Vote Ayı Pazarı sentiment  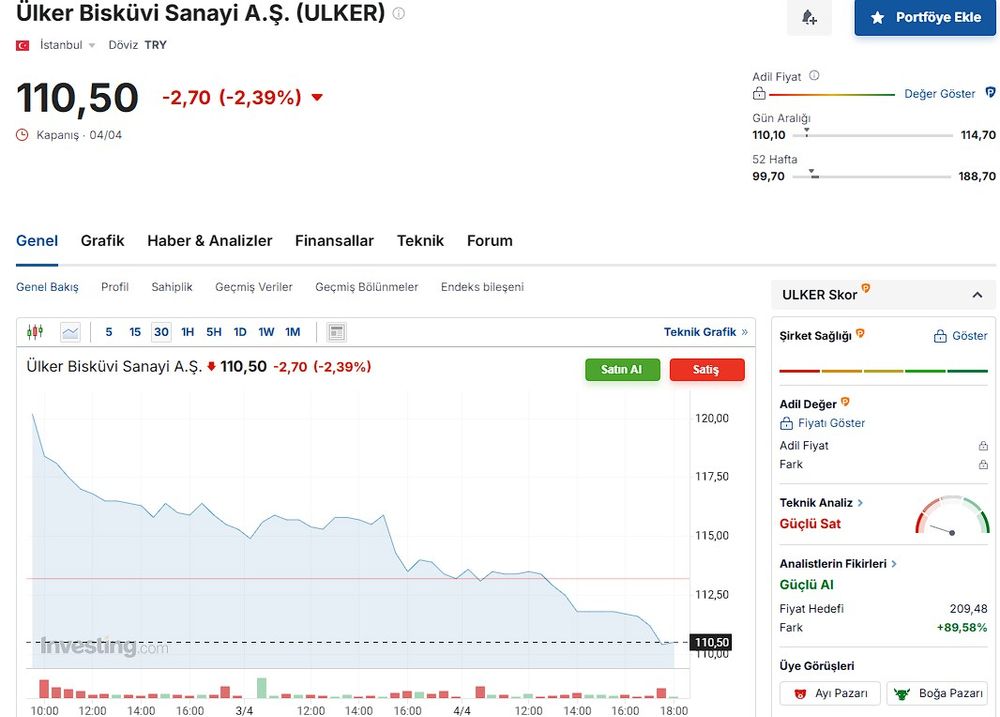coord(830,693)
